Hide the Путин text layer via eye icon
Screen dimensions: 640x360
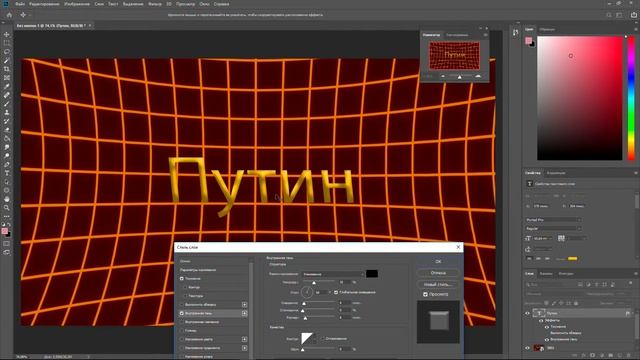point(527,313)
